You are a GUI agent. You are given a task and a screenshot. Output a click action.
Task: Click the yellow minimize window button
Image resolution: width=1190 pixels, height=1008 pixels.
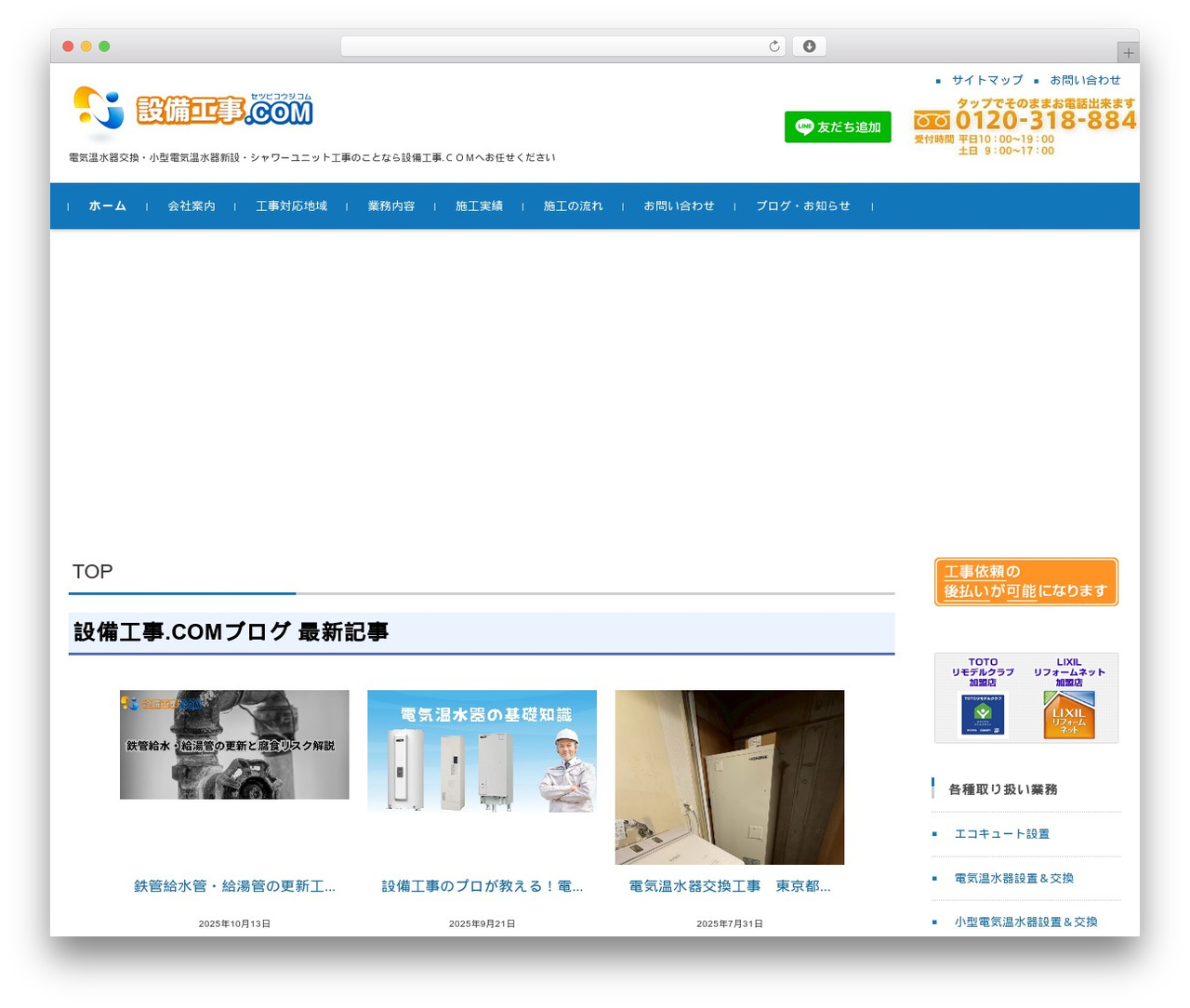click(x=86, y=46)
